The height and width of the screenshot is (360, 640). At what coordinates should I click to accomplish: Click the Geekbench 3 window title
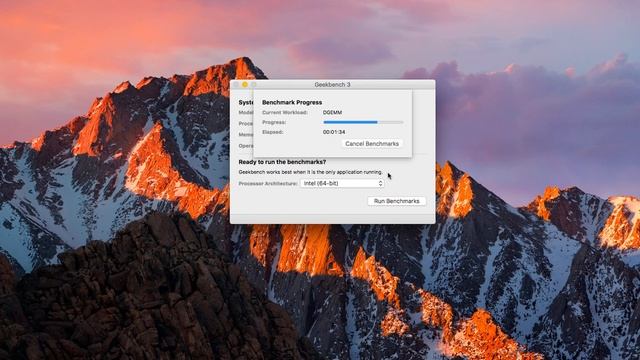[332, 84]
